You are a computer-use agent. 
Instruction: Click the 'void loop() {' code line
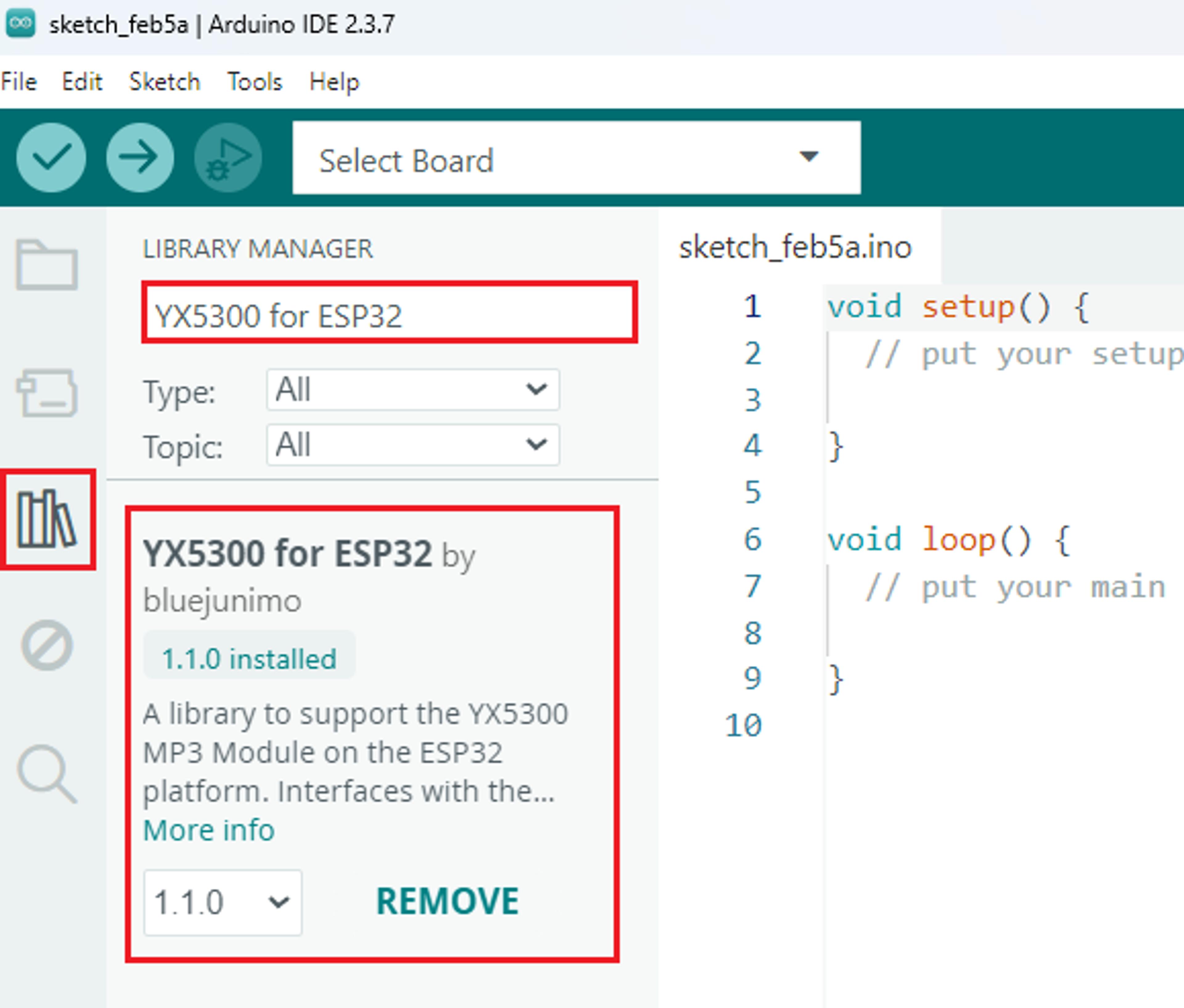click(949, 541)
